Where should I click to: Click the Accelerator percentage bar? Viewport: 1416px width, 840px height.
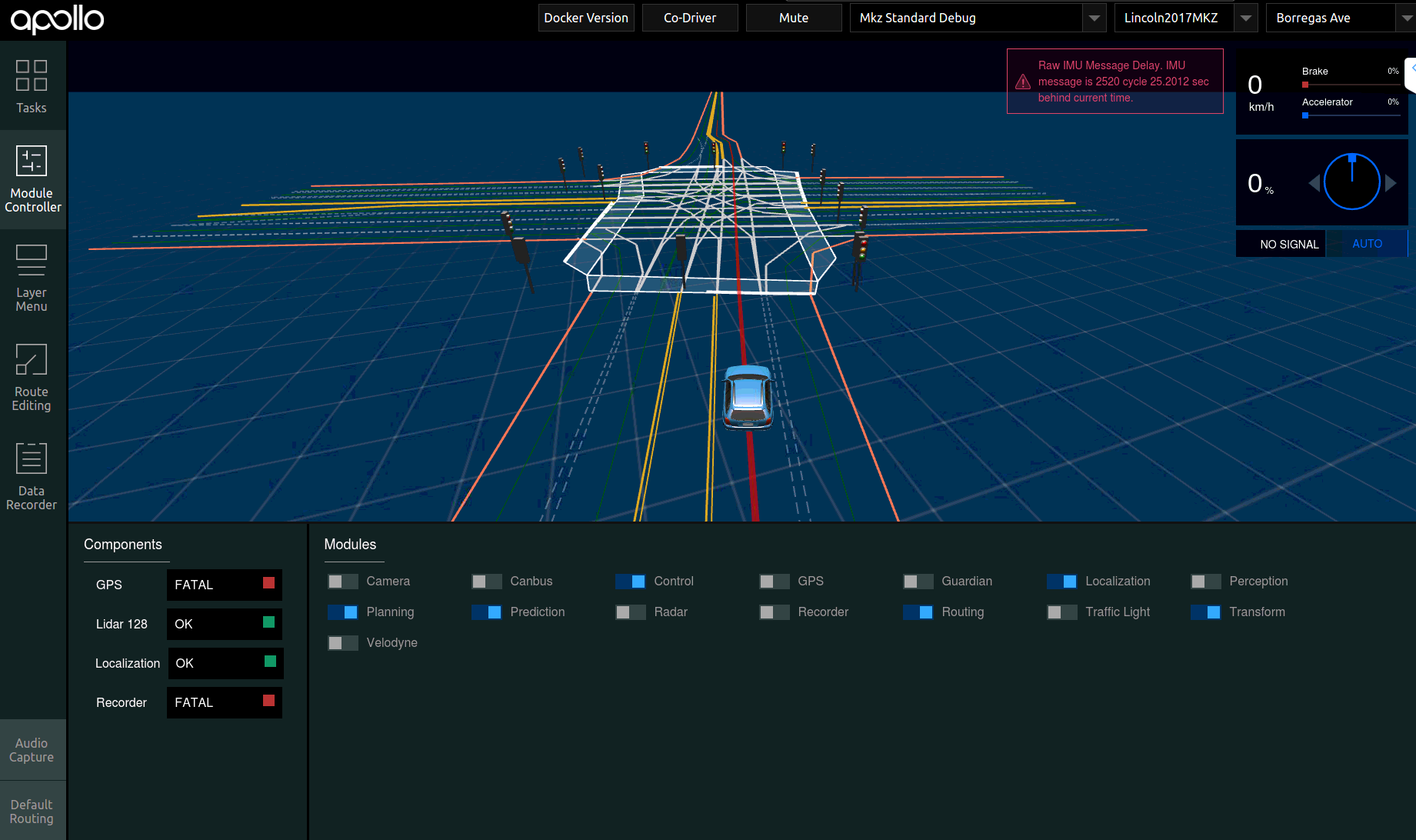pos(1351,115)
